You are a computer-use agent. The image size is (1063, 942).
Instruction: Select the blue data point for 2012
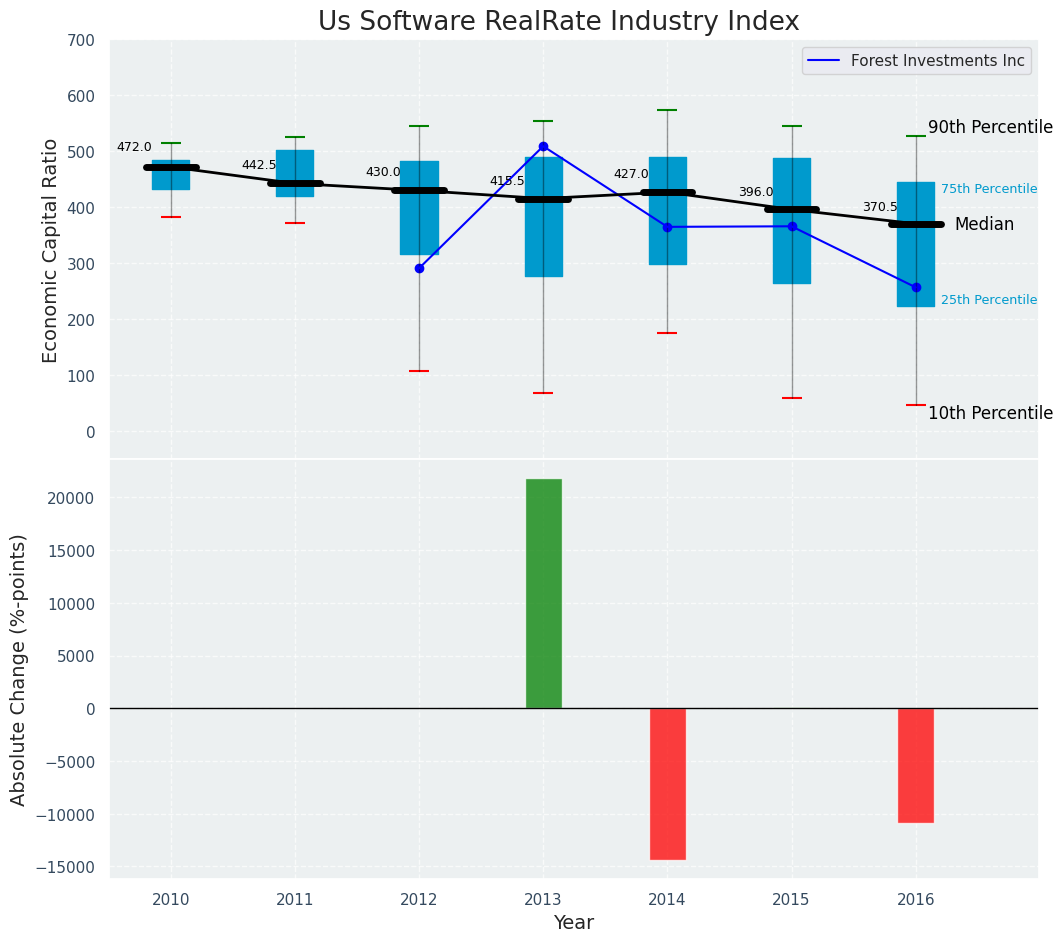tap(419, 268)
